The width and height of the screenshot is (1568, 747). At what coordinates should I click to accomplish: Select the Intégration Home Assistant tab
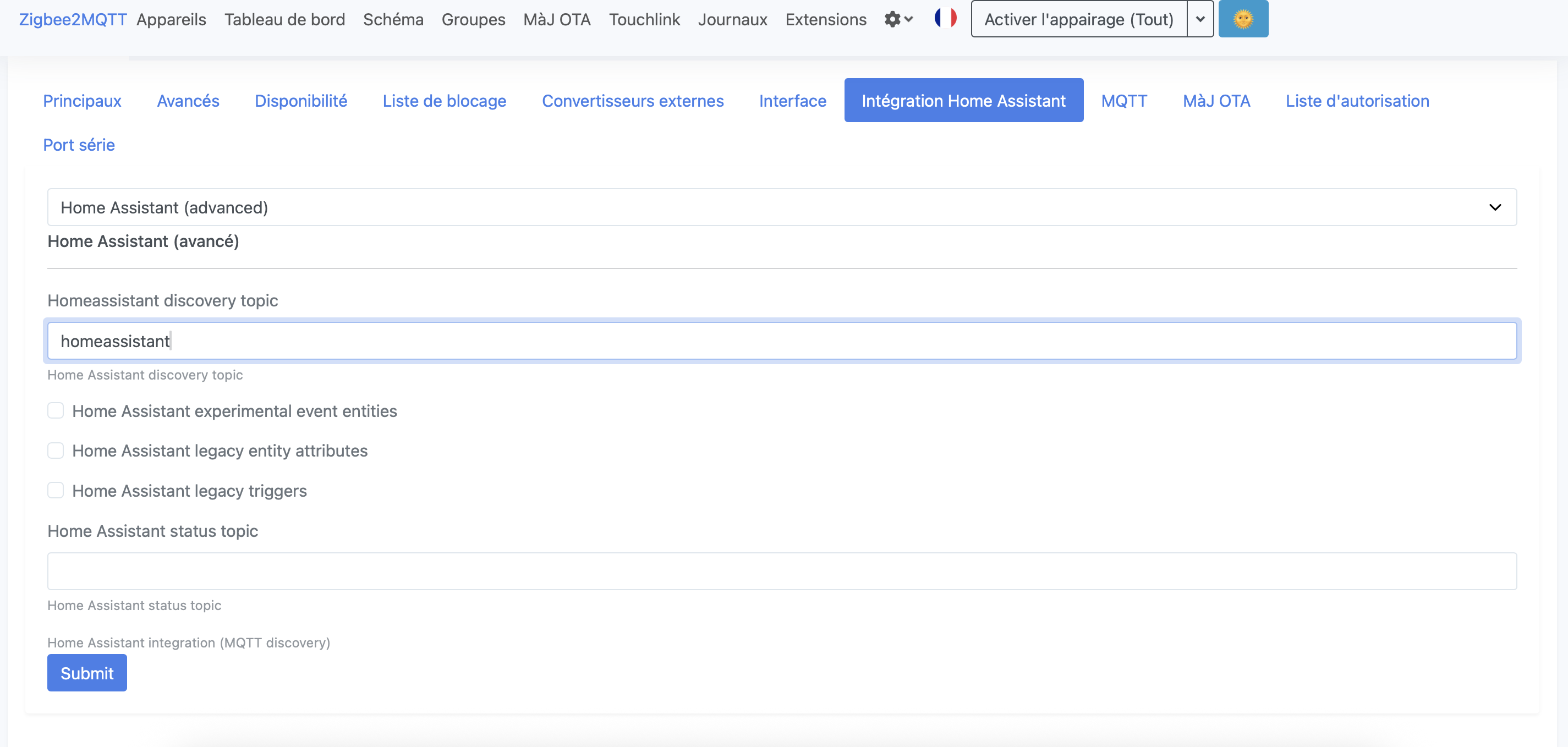[x=963, y=101]
